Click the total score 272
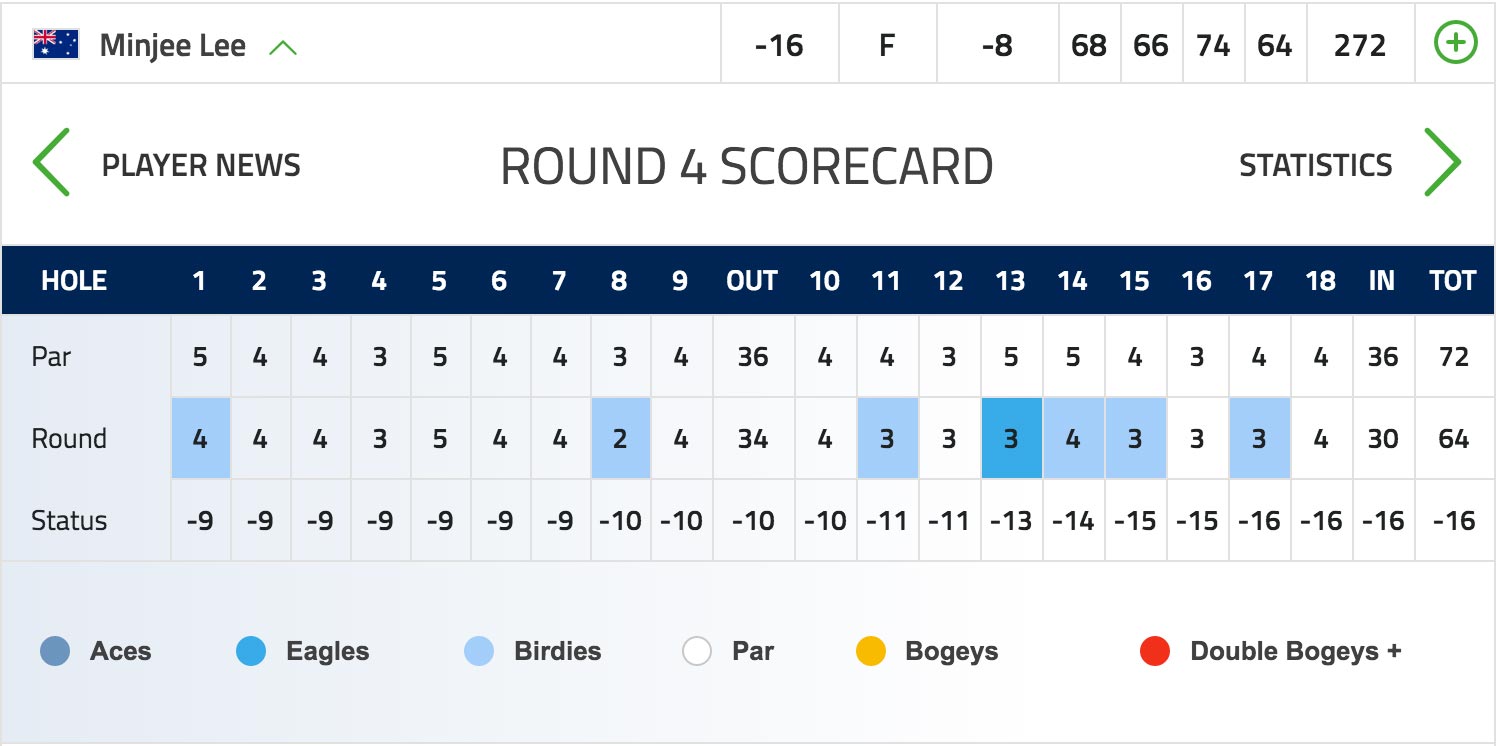The width and height of the screenshot is (1496, 746). [1360, 46]
